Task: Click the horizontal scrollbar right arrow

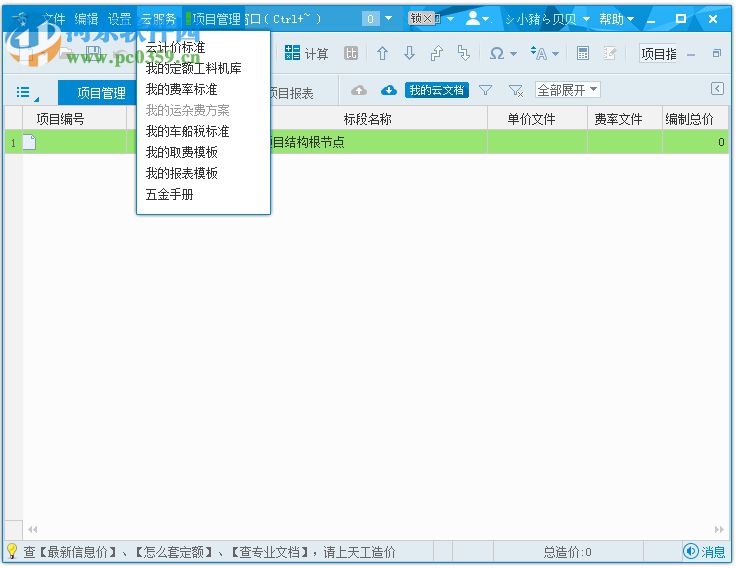Action: coord(719,529)
